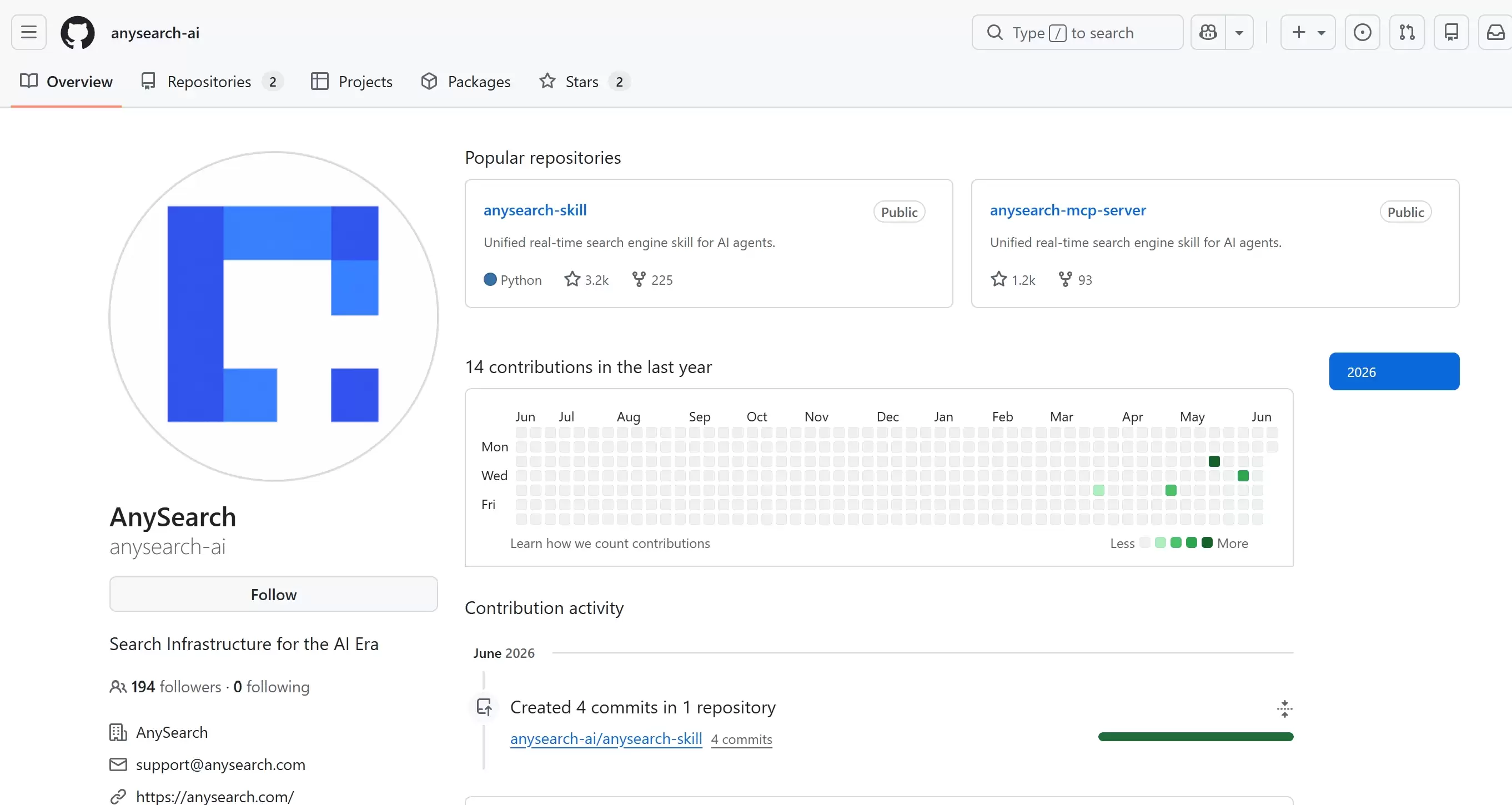Click the dark green contribution square in May
1512x805 pixels.
[1214, 461]
